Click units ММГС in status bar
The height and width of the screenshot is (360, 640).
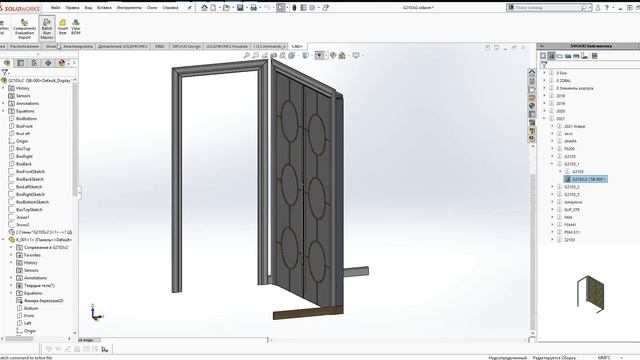pos(604,358)
